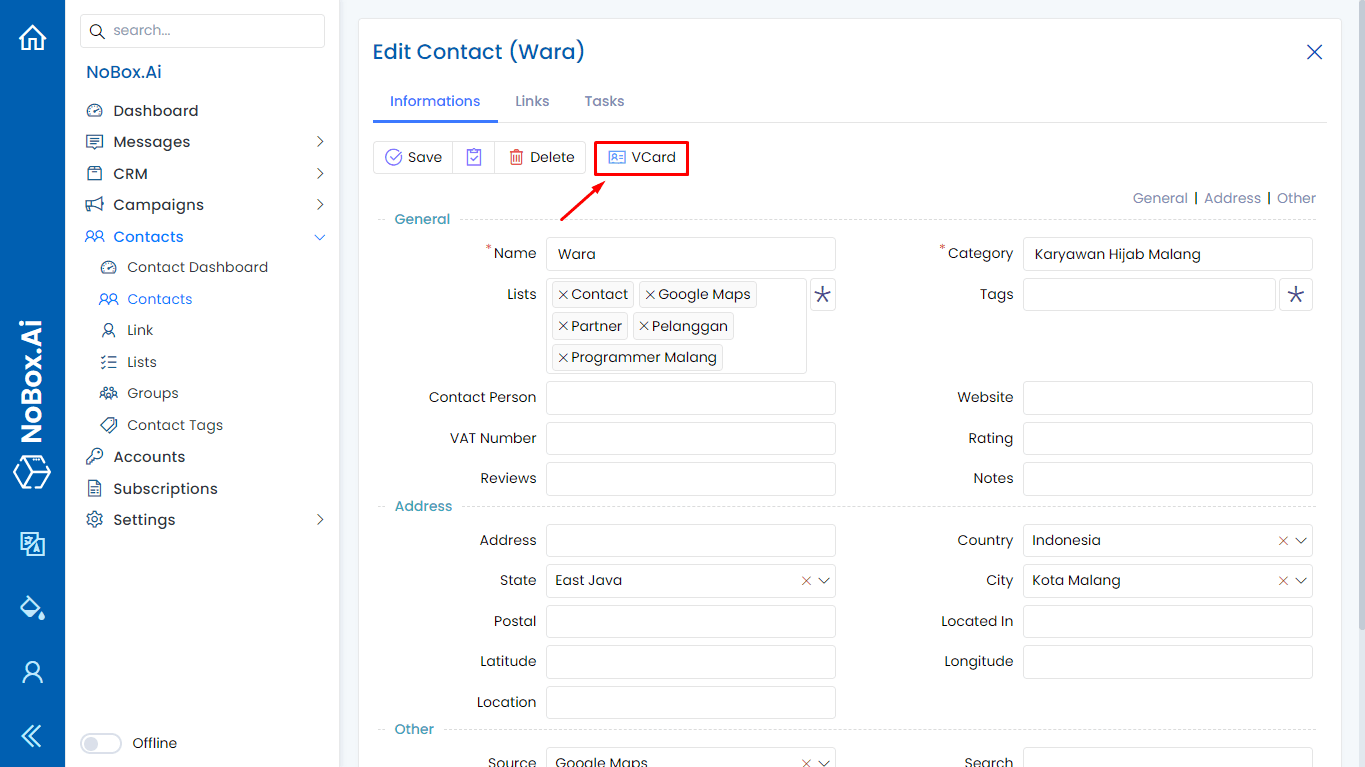The width and height of the screenshot is (1365, 767).
Task: Jump to the Address section link
Action: [1232, 197]
